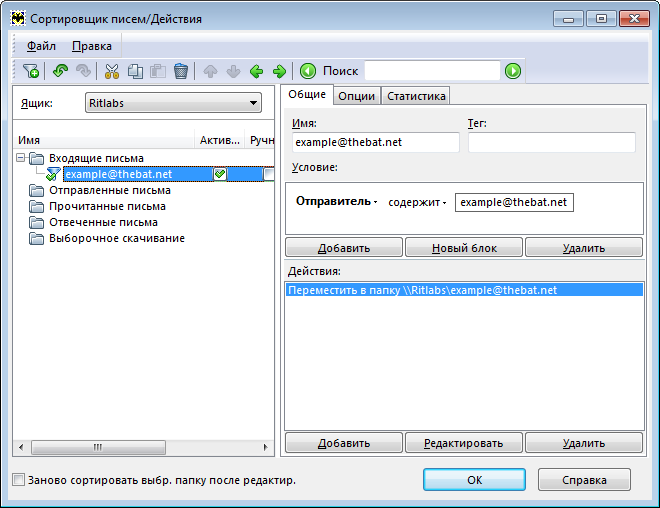
Task: Click the Тег input field
Action: pyautogui.click(x=551, y=142)
